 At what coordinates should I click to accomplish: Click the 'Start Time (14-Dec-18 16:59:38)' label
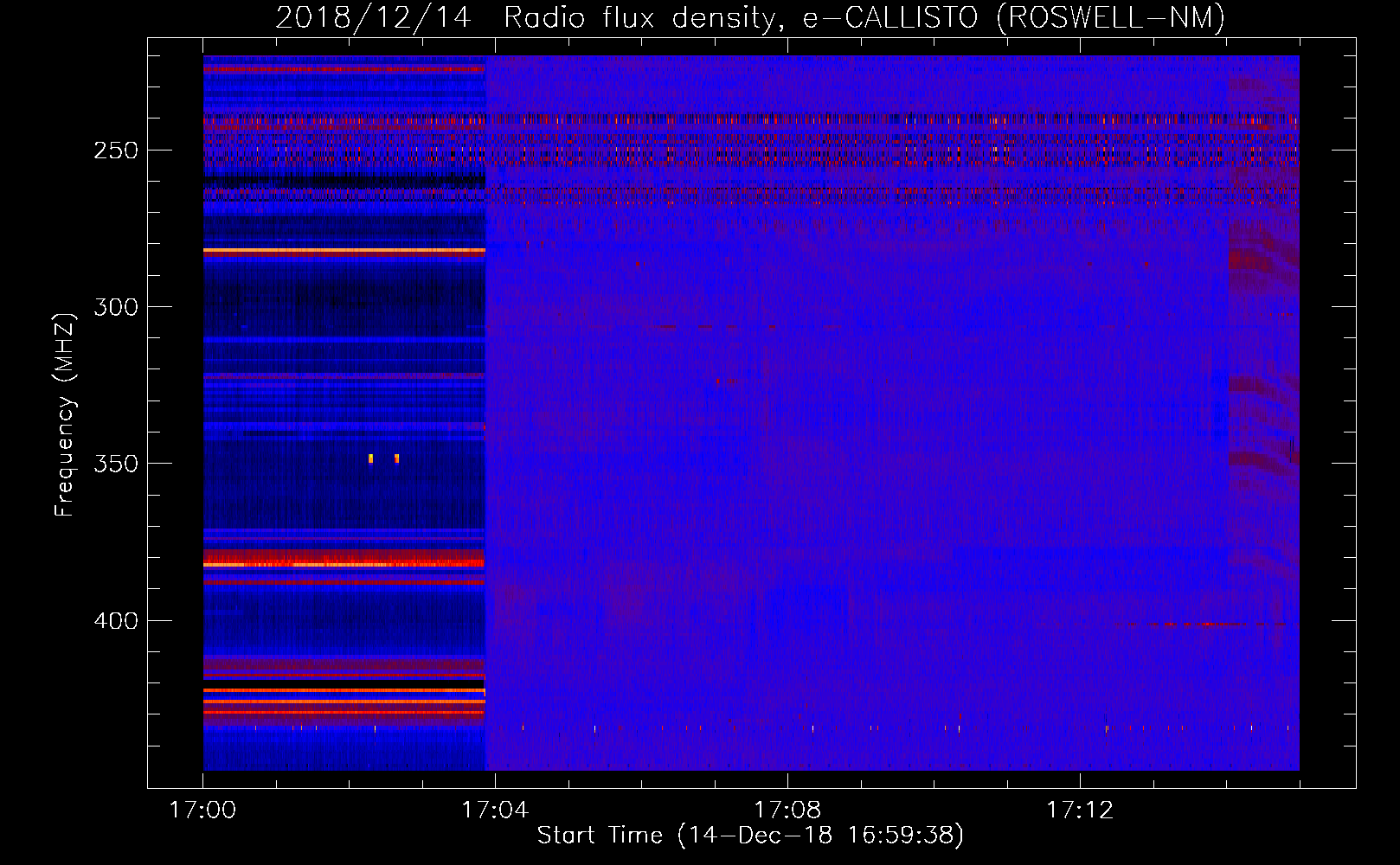click(x=750, y=836)
